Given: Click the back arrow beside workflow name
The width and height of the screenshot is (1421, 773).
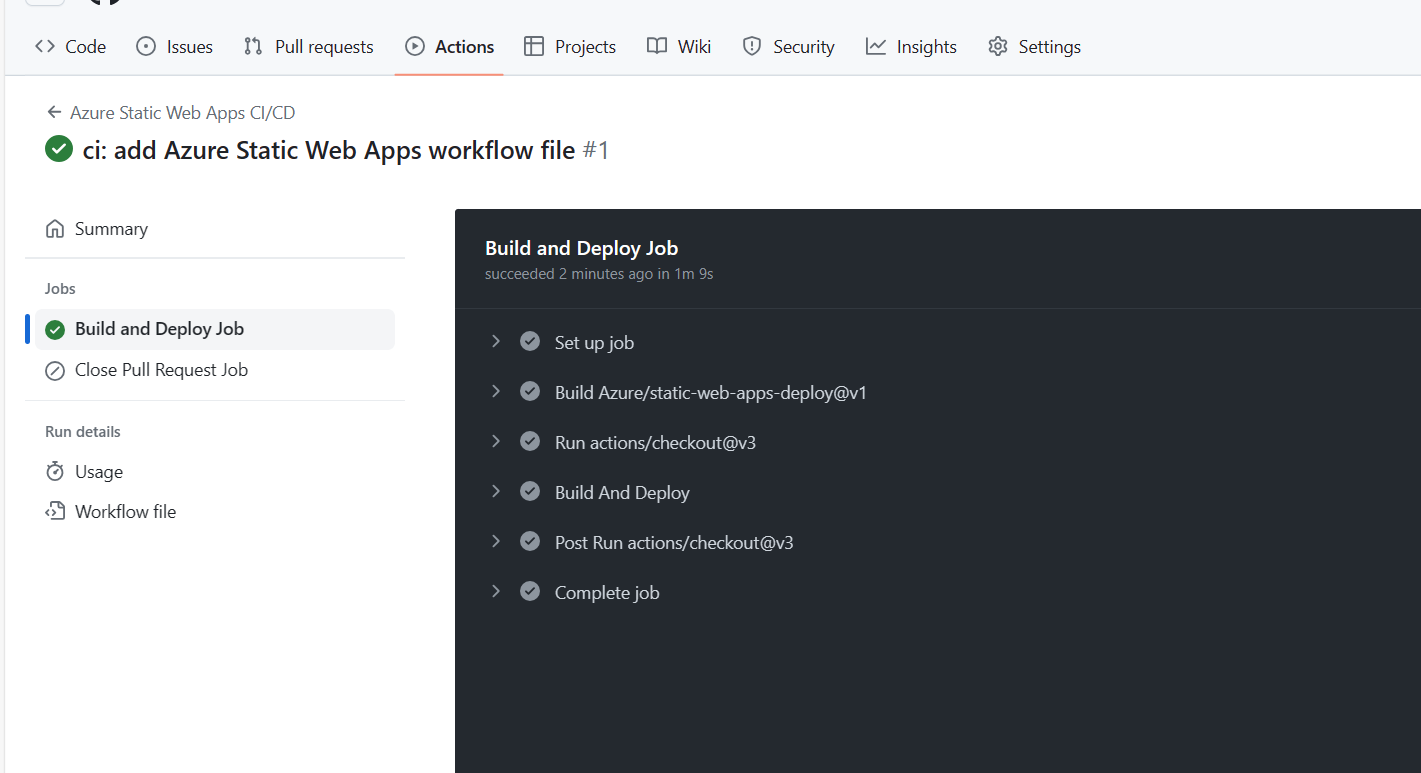Looking at the screenshot, I should (54, 113).
